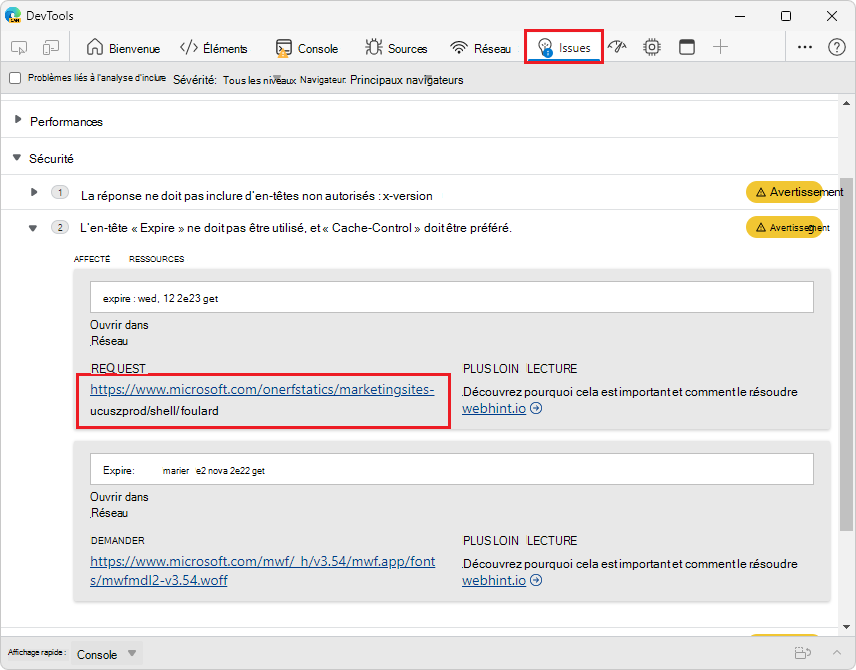
Task: Click the dock quick view icon
Action: [802, 653]
